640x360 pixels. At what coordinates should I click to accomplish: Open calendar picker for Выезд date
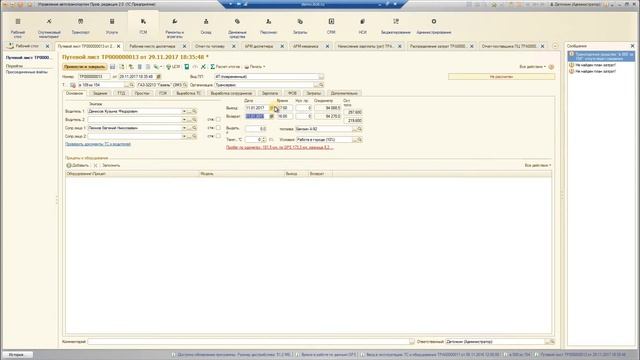pos(271,108)
